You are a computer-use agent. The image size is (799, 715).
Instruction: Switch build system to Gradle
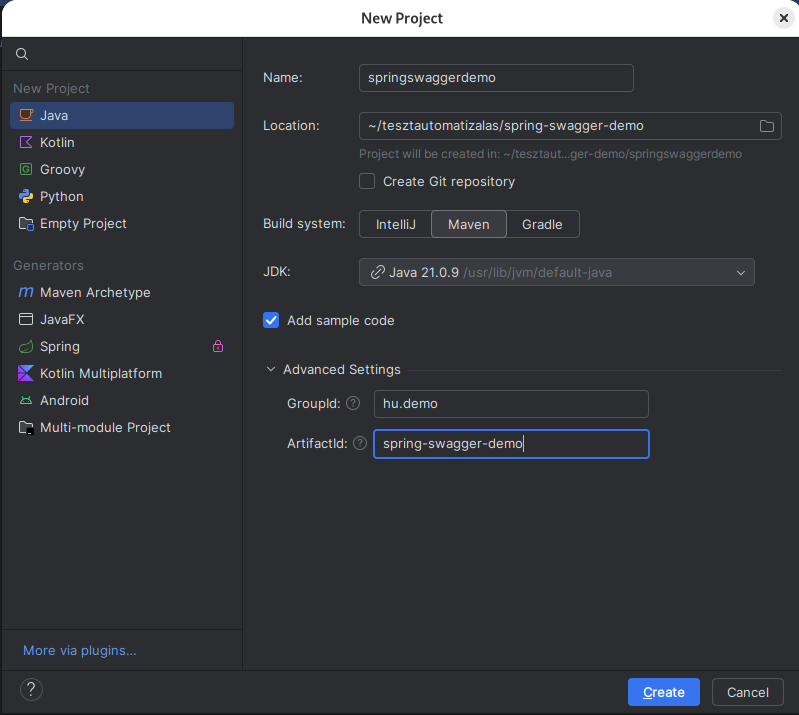pyautogui.click(x=542, y=224)
